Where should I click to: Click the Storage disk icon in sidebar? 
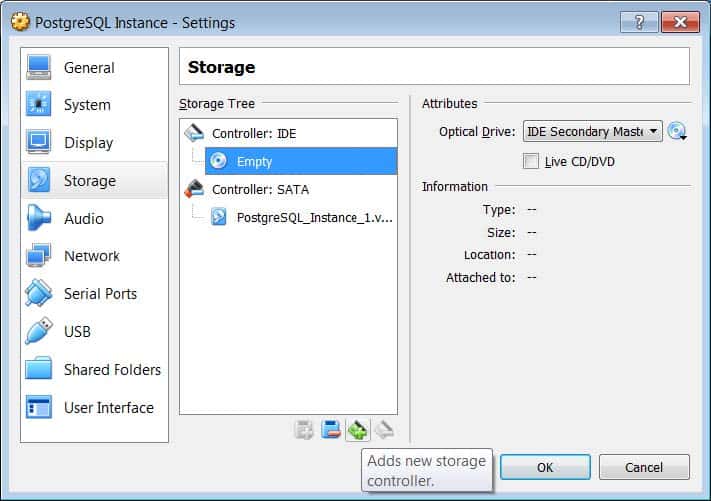tap(39, 180)
